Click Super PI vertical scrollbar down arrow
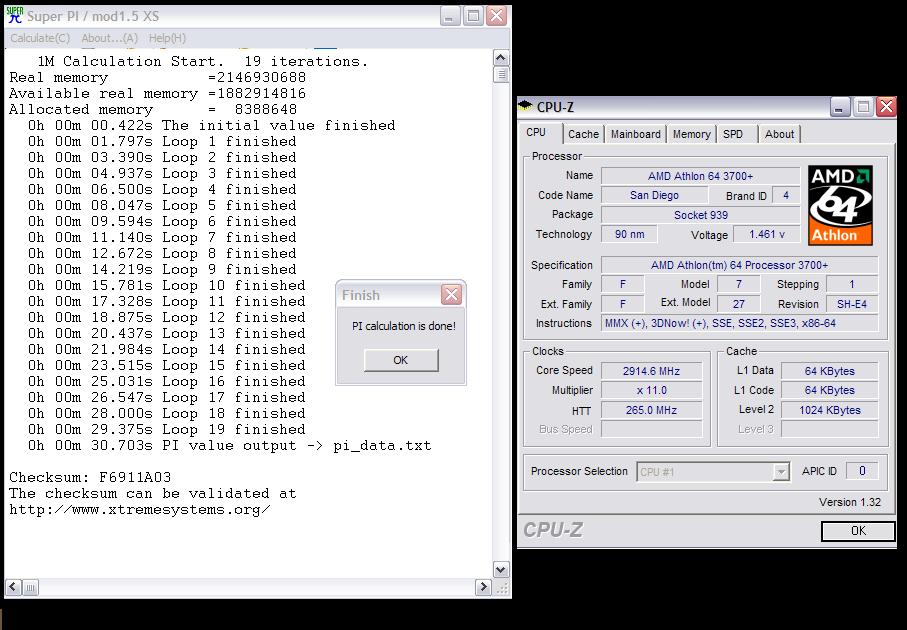 pos(501,569)
